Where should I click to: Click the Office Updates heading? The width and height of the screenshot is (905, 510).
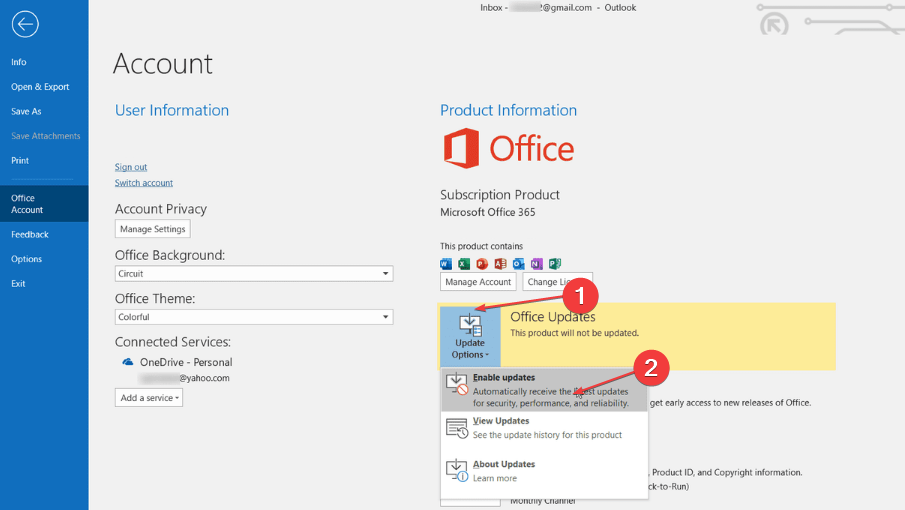(552, 317)
